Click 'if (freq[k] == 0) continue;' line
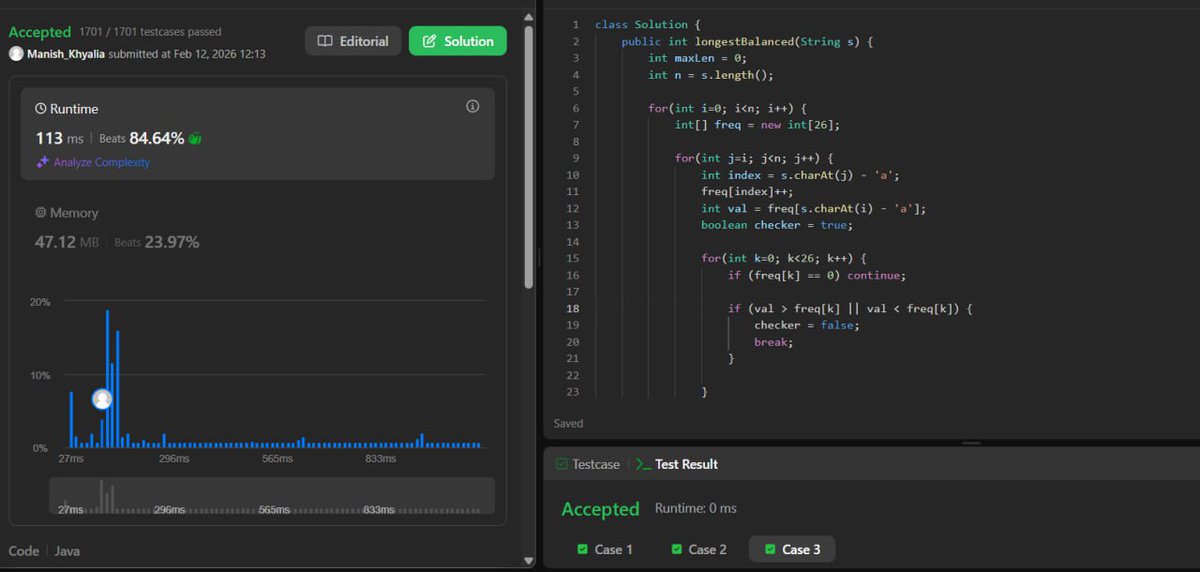The width and height of the screenshot is (1200, 572). click(817, 275)
